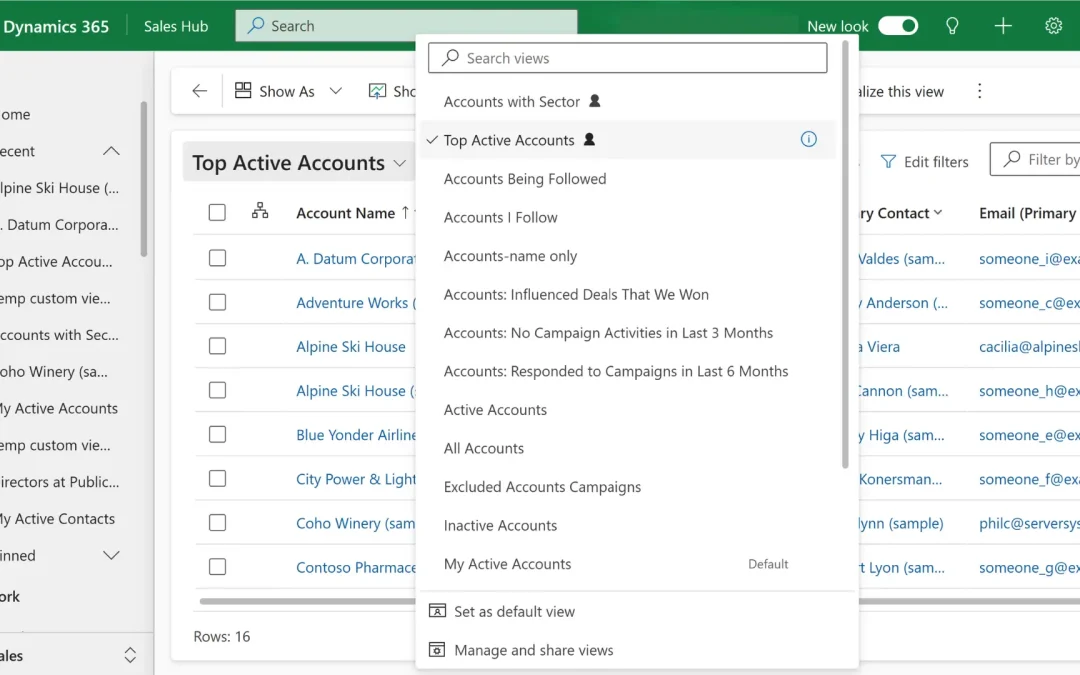Click the Edit filters funnel icon

coord(889,161)
